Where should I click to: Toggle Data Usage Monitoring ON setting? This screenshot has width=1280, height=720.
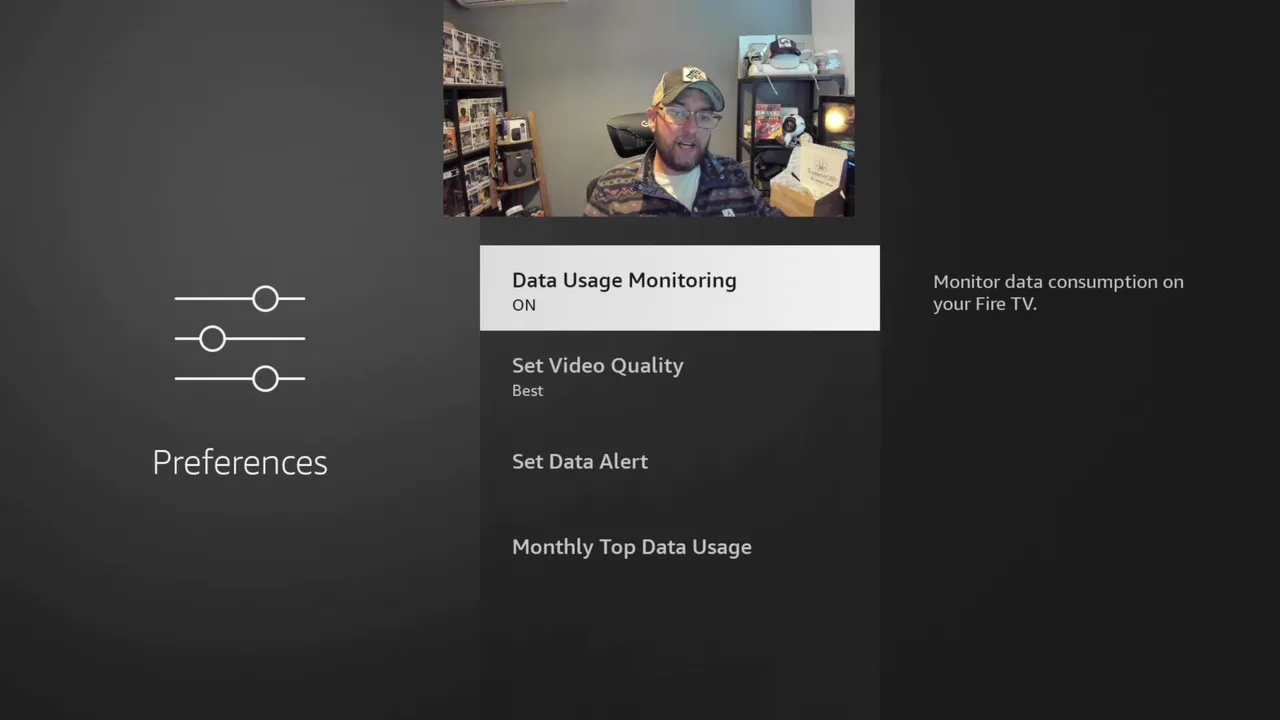point(680,288)
